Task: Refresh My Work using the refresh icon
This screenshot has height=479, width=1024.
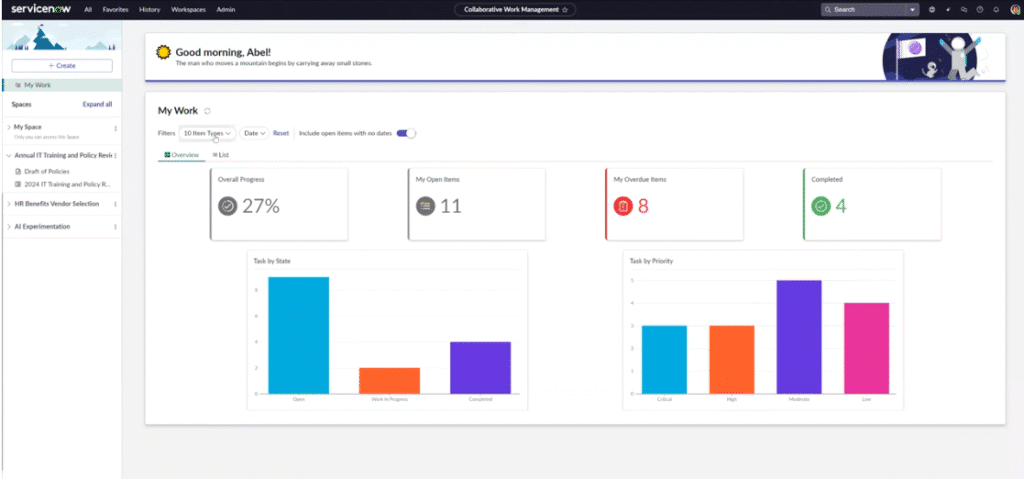Action: 207,111
